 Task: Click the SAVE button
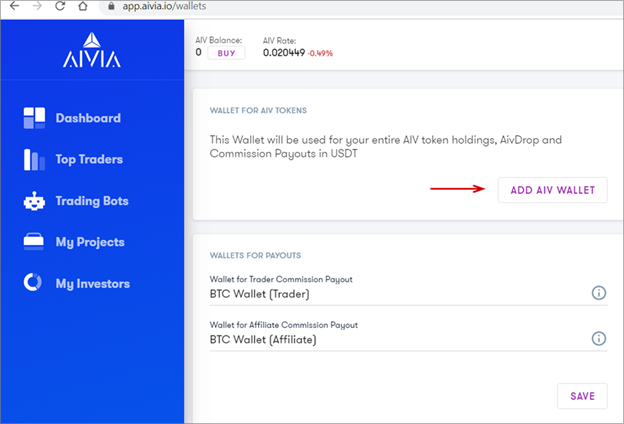582,396
